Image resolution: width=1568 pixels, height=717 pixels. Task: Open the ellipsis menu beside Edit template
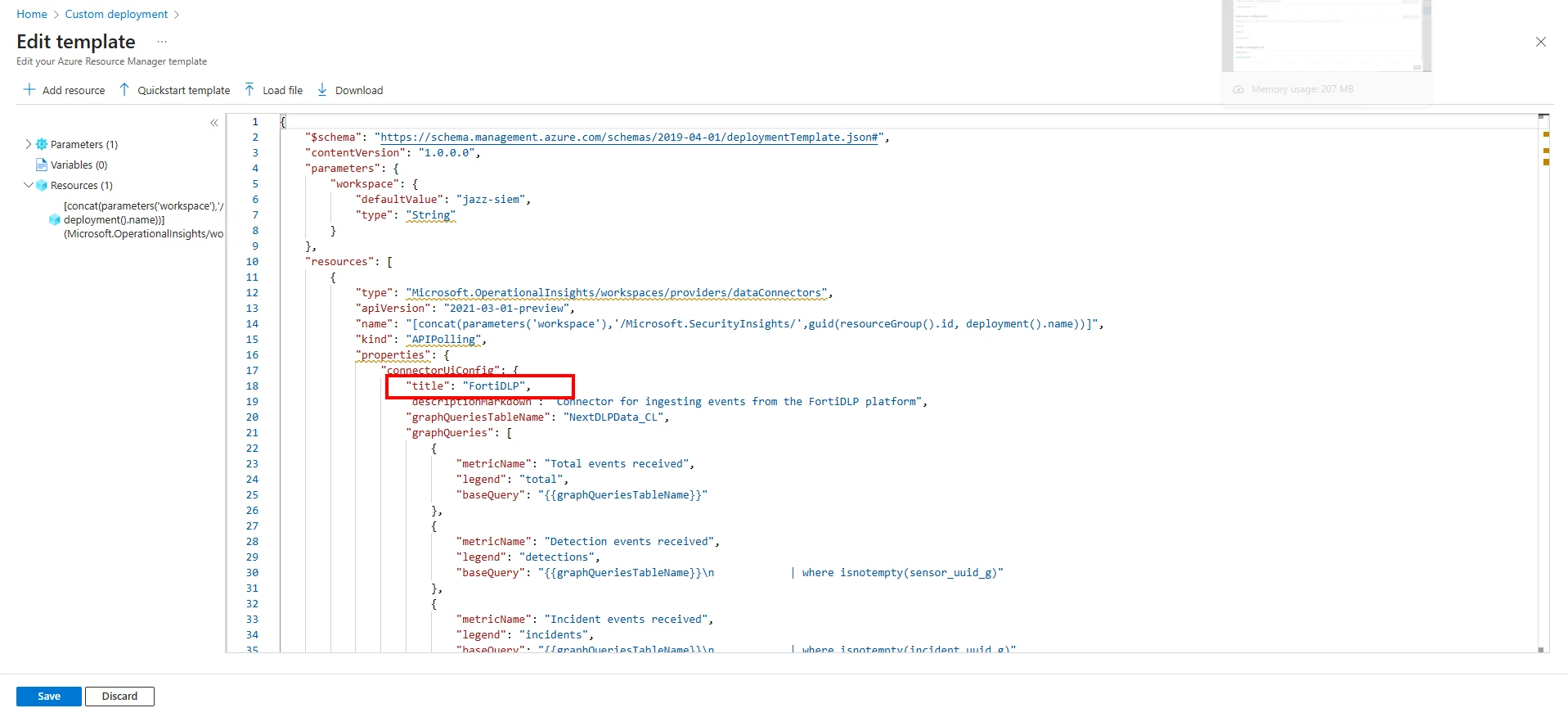click(162, 42)
